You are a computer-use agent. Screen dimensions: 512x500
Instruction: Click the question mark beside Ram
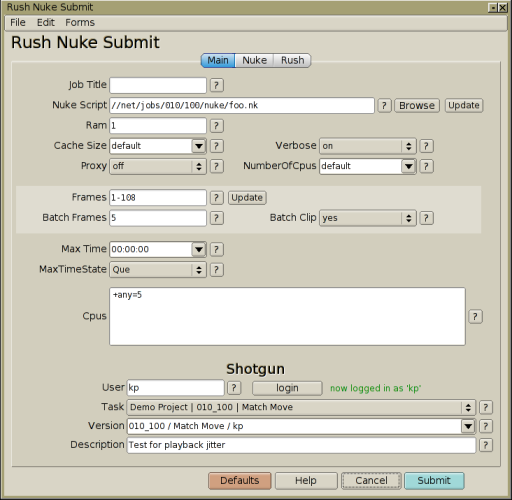click(x=217, y=126)
